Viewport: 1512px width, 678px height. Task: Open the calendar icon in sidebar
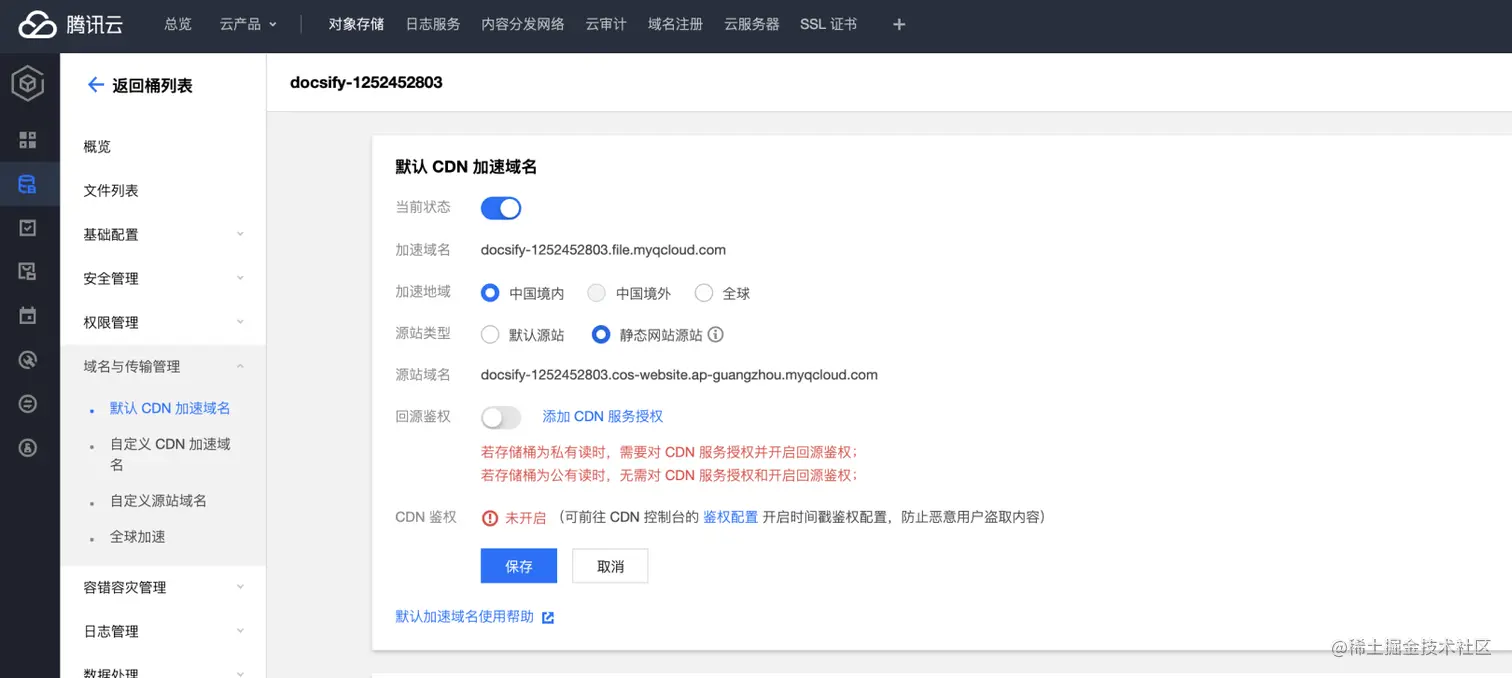[28, 316]
